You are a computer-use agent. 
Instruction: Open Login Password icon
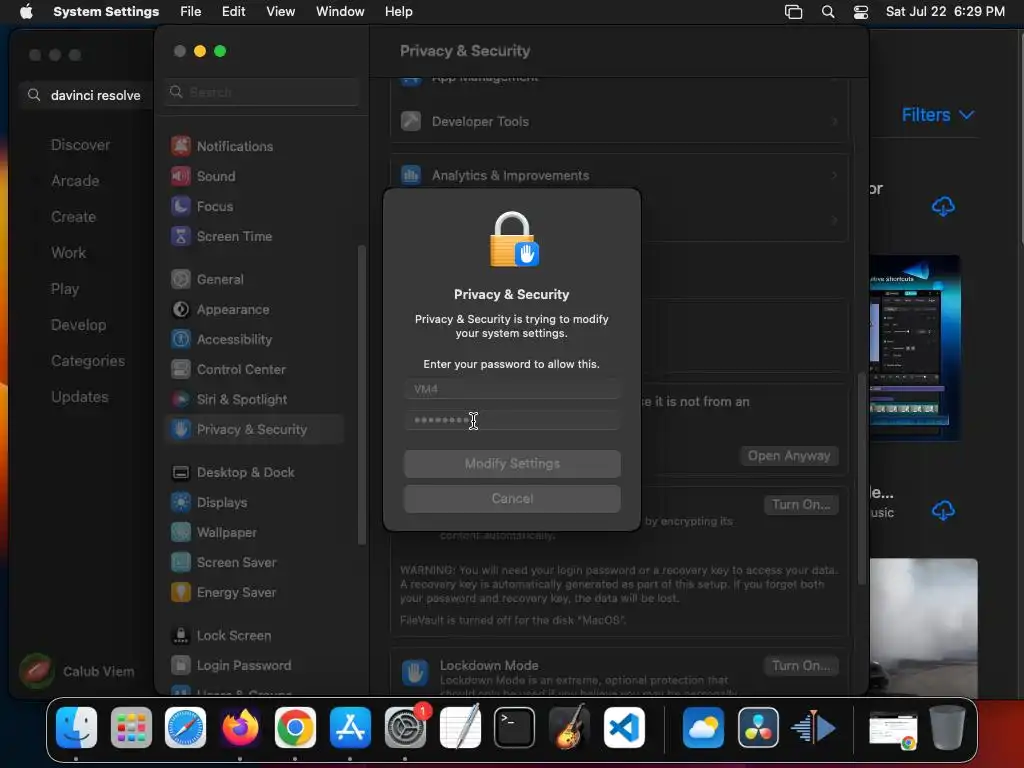[x=181, y=665]
